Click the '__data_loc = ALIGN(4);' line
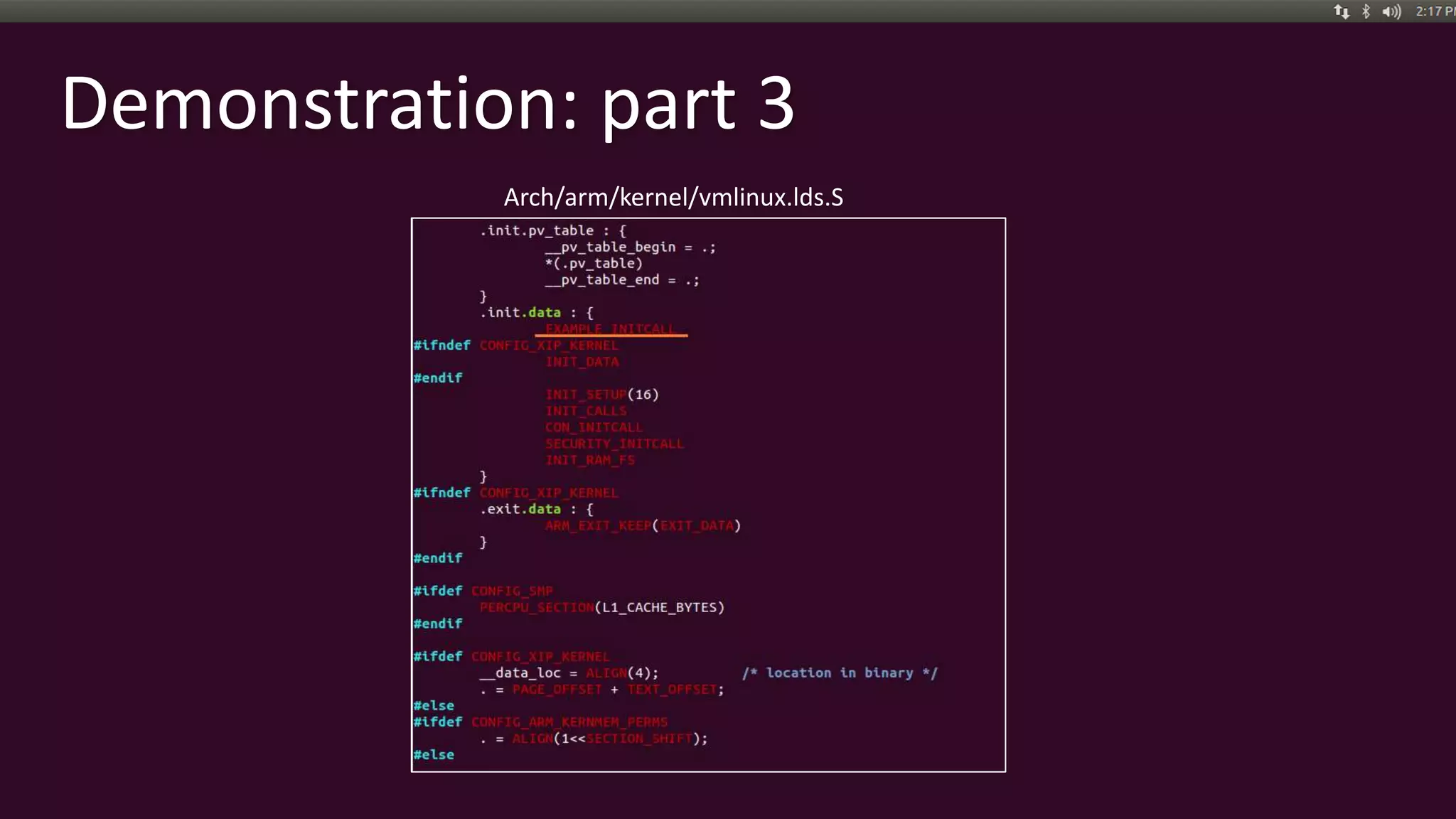Image resolution: width=1456 pixels, height=819 pixels. tap(569, 673)
